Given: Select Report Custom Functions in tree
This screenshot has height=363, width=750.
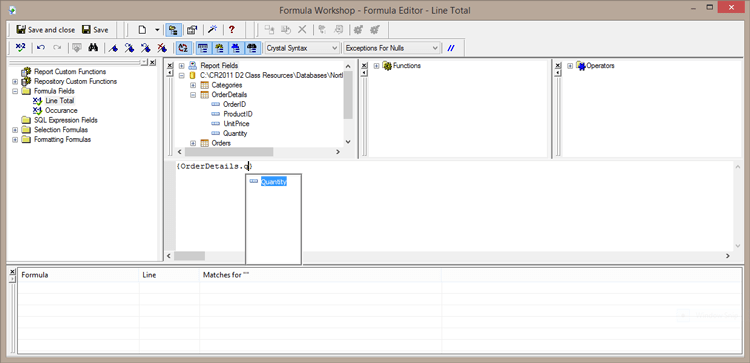Looking at the screenshot, I should (x=70, y=71).
